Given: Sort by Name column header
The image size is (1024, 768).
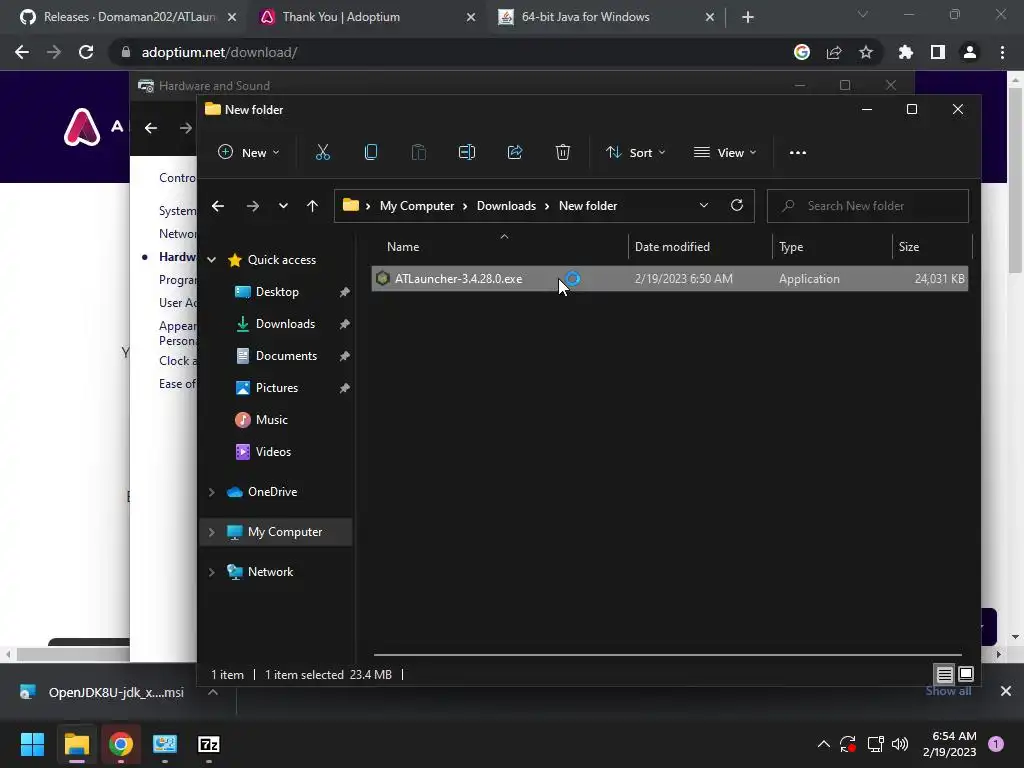Looking at the screenshot, I should point(402,247).
